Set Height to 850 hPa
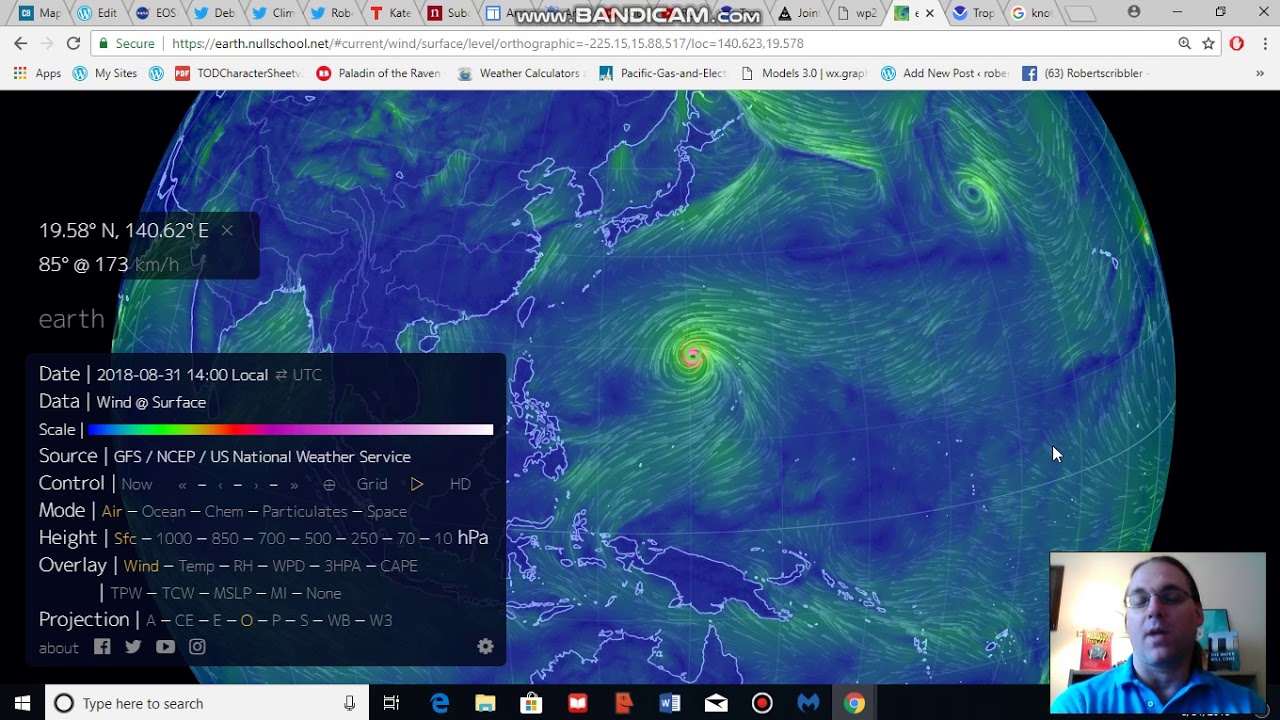Screen dimensions: 1280x720 [x=225, y=538]
